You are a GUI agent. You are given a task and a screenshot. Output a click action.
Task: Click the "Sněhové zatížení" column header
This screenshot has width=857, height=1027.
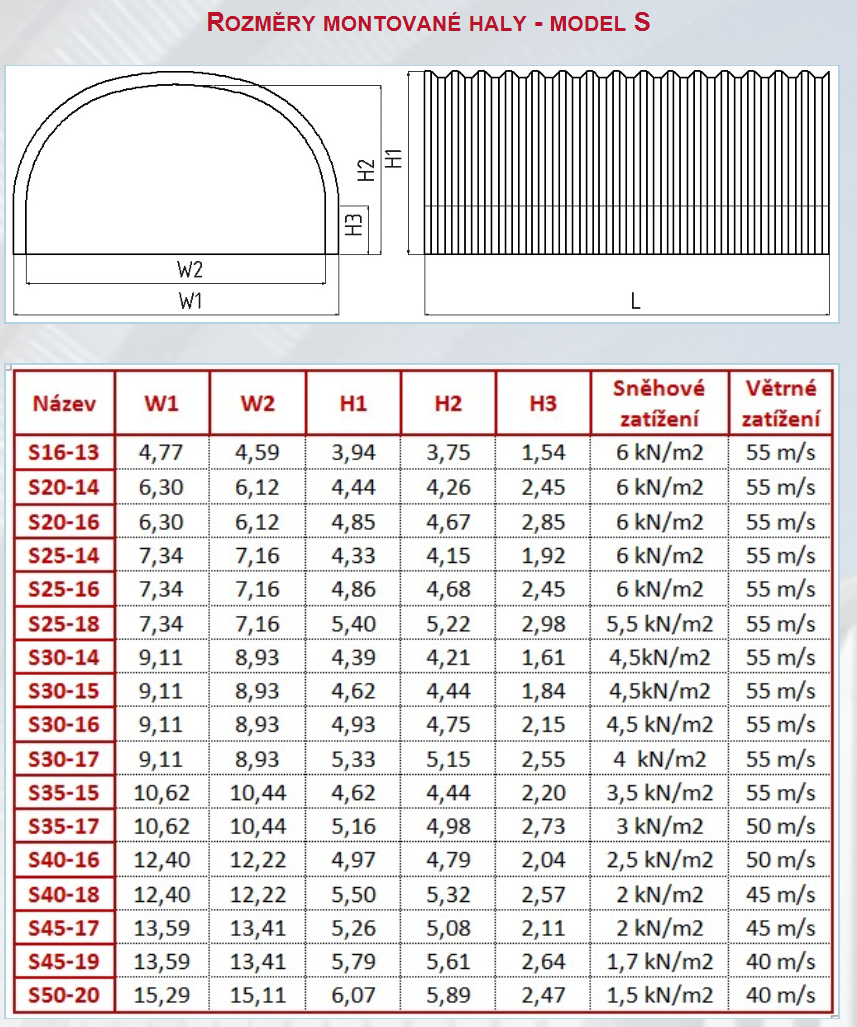[659, 403]
